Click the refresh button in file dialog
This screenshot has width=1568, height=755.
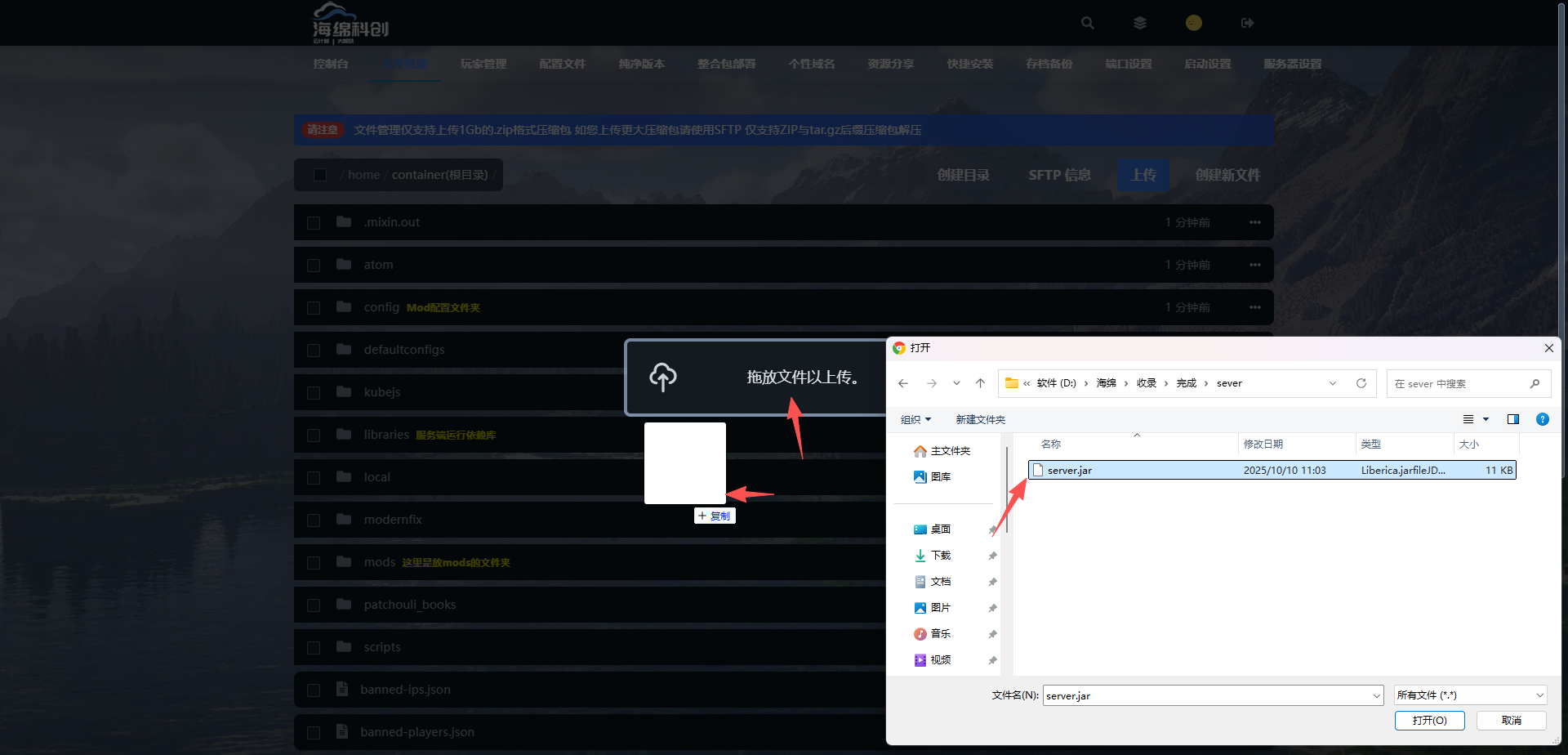pos(1361,383)
